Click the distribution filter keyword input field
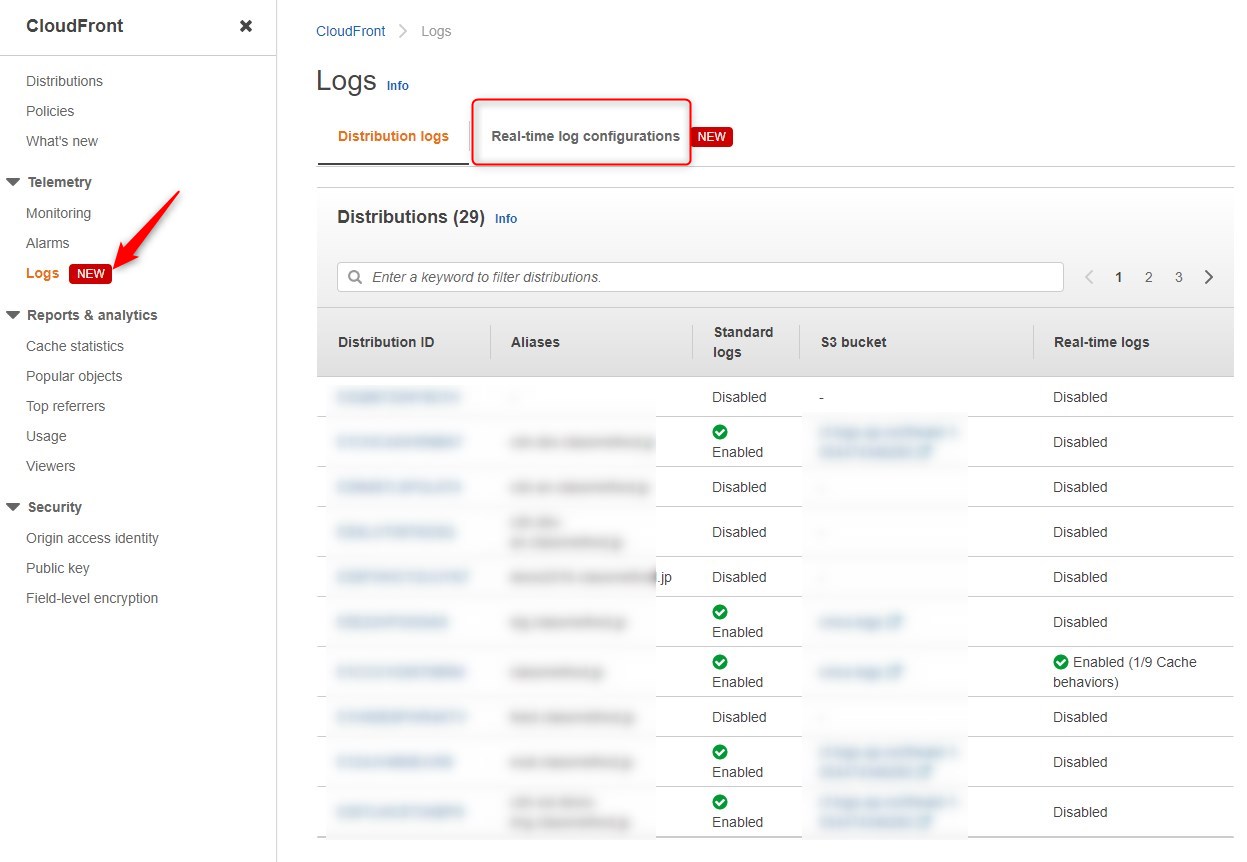Viewport: 1247px width, 862px height. (x=700, y=276)
